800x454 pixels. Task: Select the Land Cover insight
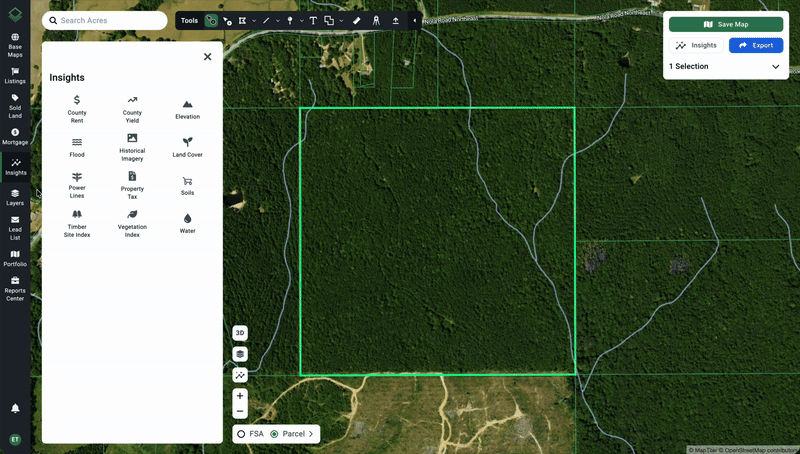pyautogui.click(x=187, y=147)
